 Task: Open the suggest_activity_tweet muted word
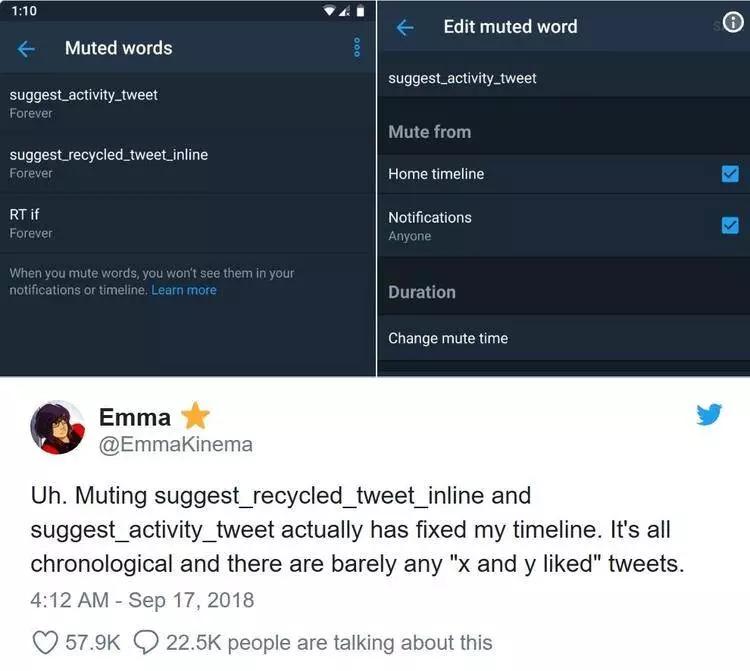[84, 103]
